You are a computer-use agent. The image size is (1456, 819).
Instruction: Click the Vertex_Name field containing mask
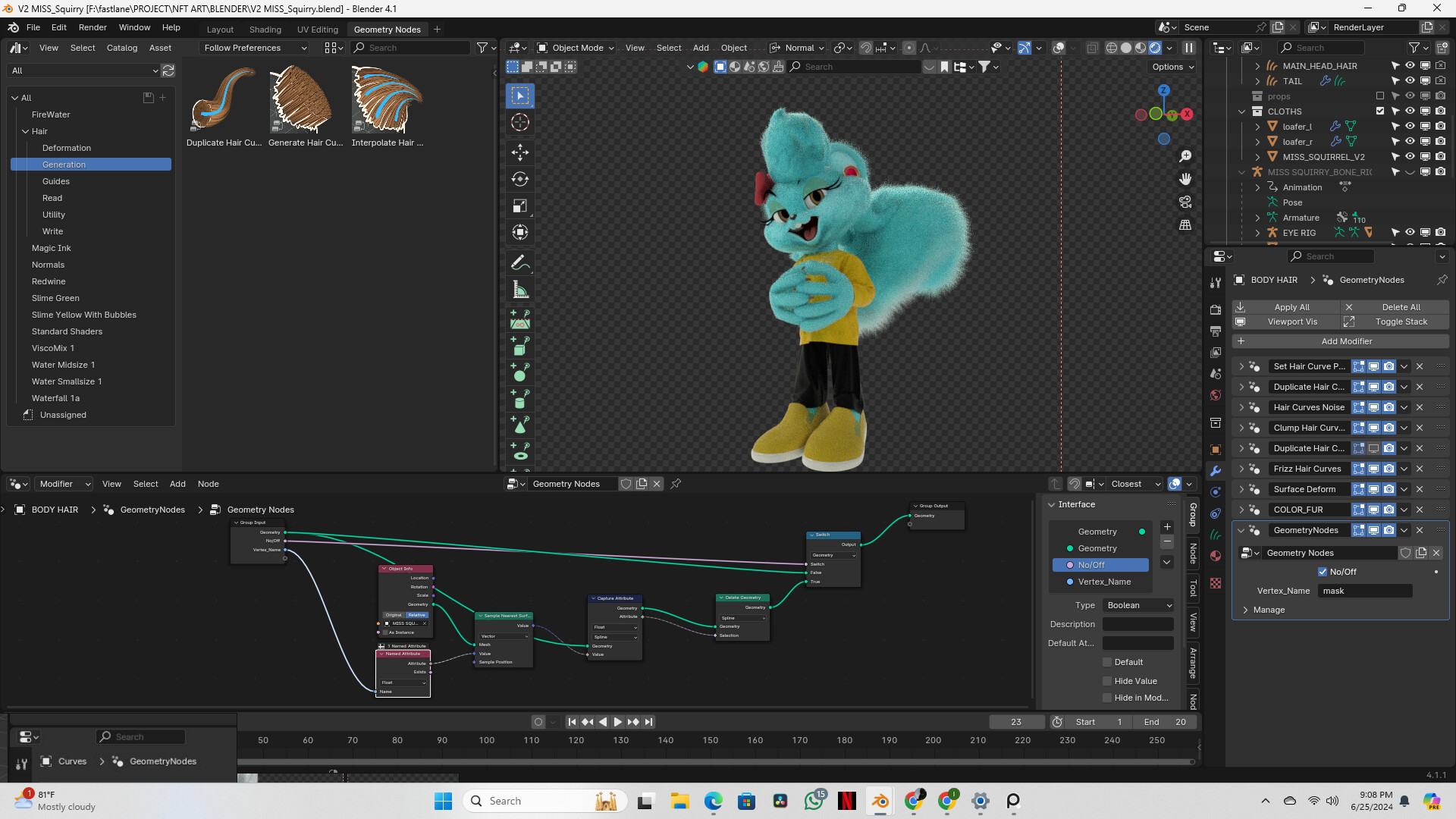click(1364, 591)
